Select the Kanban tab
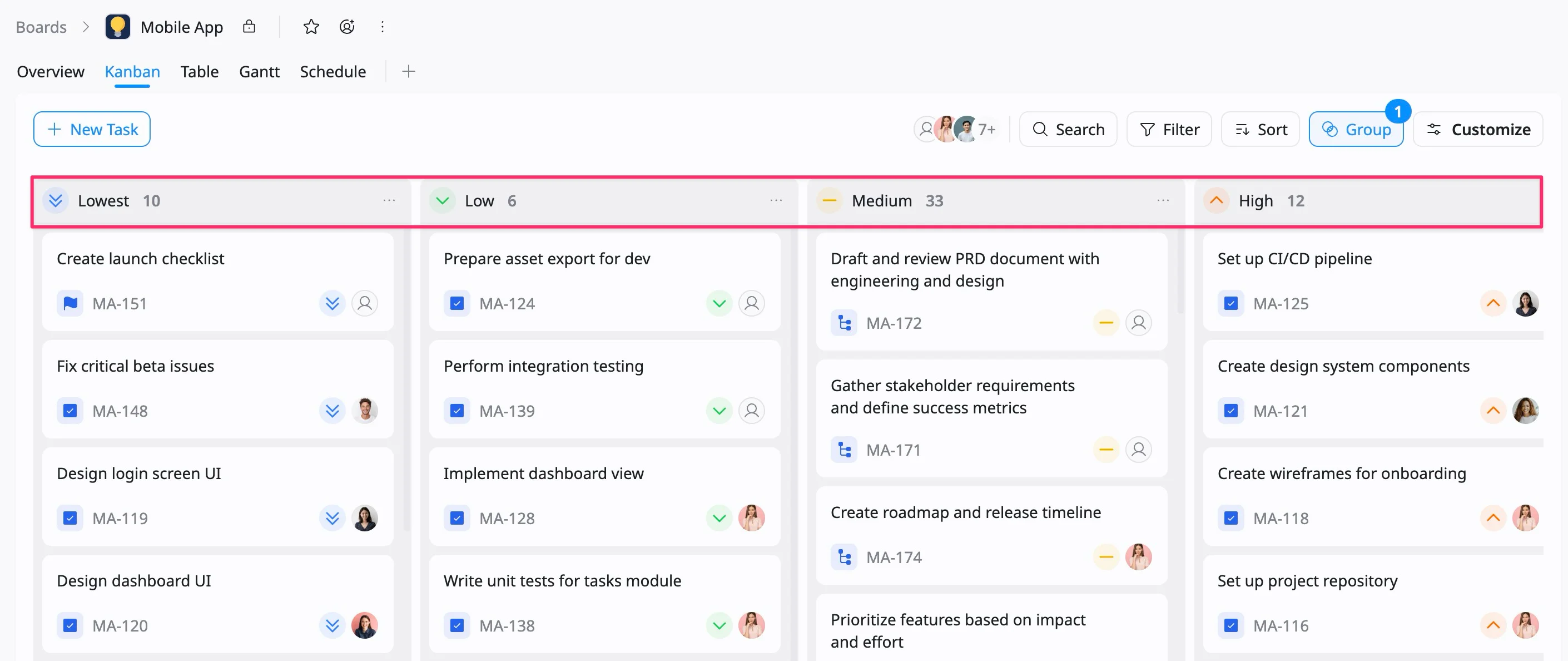The image size is (1568, 661). (132, 72)
